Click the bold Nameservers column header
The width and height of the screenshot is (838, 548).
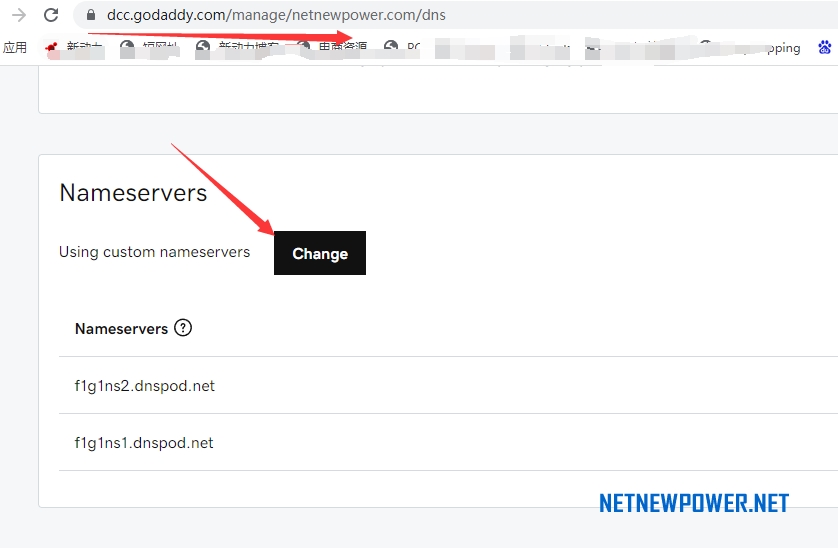coord(121,329)
